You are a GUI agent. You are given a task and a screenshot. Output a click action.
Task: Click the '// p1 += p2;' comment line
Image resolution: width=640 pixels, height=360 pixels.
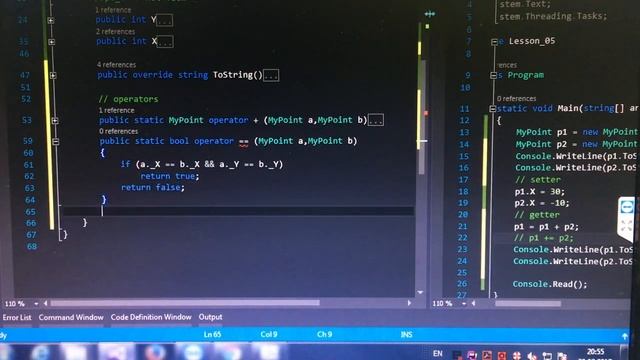coord(543,238)
